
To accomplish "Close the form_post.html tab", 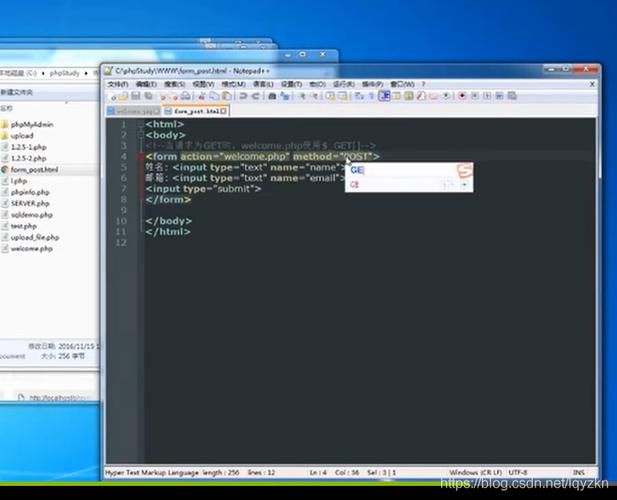I will (224, 111).
